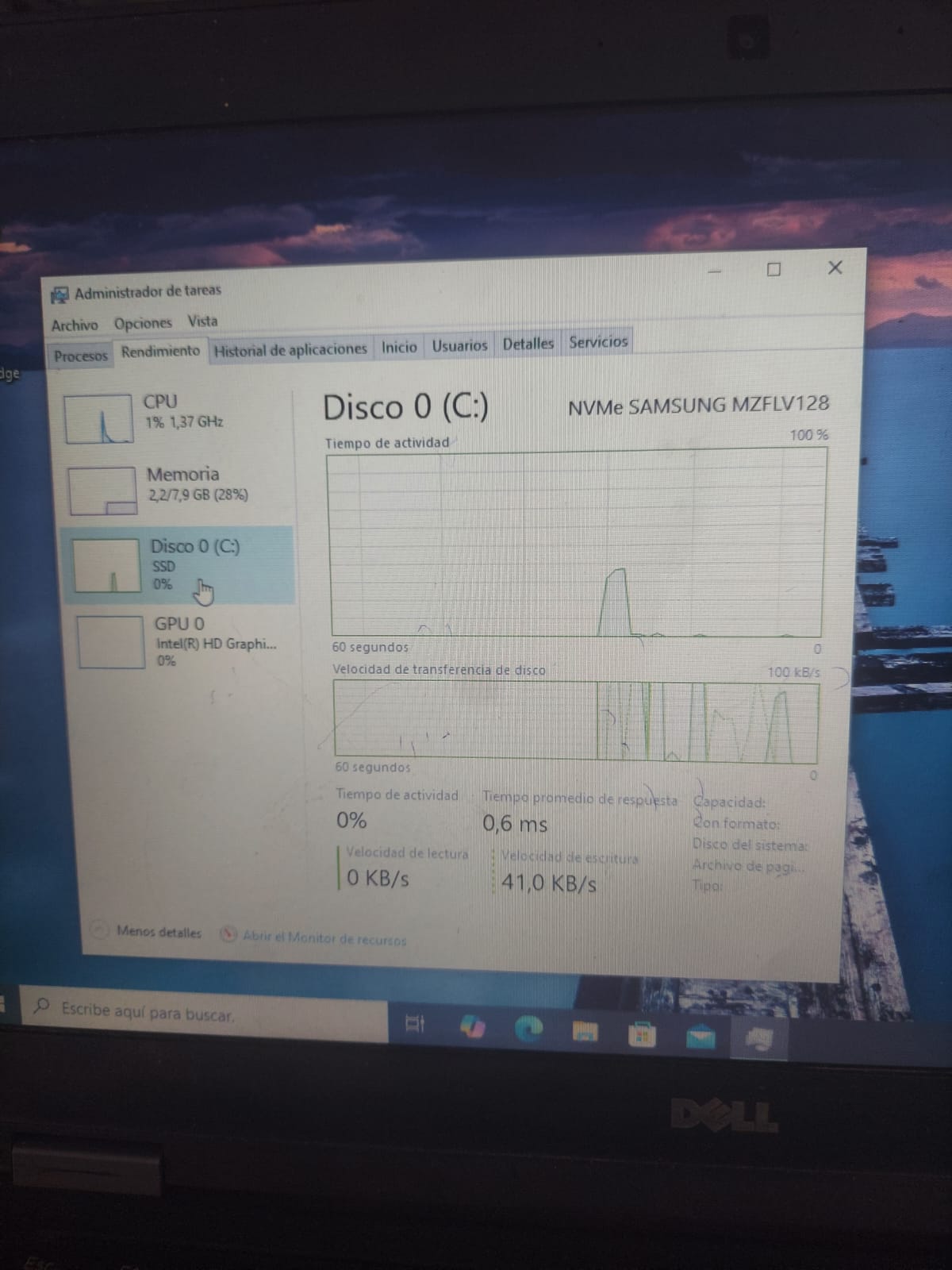Select the Rendimiento tab
This screenshot has height=1270, width=952.
[160, 351]
